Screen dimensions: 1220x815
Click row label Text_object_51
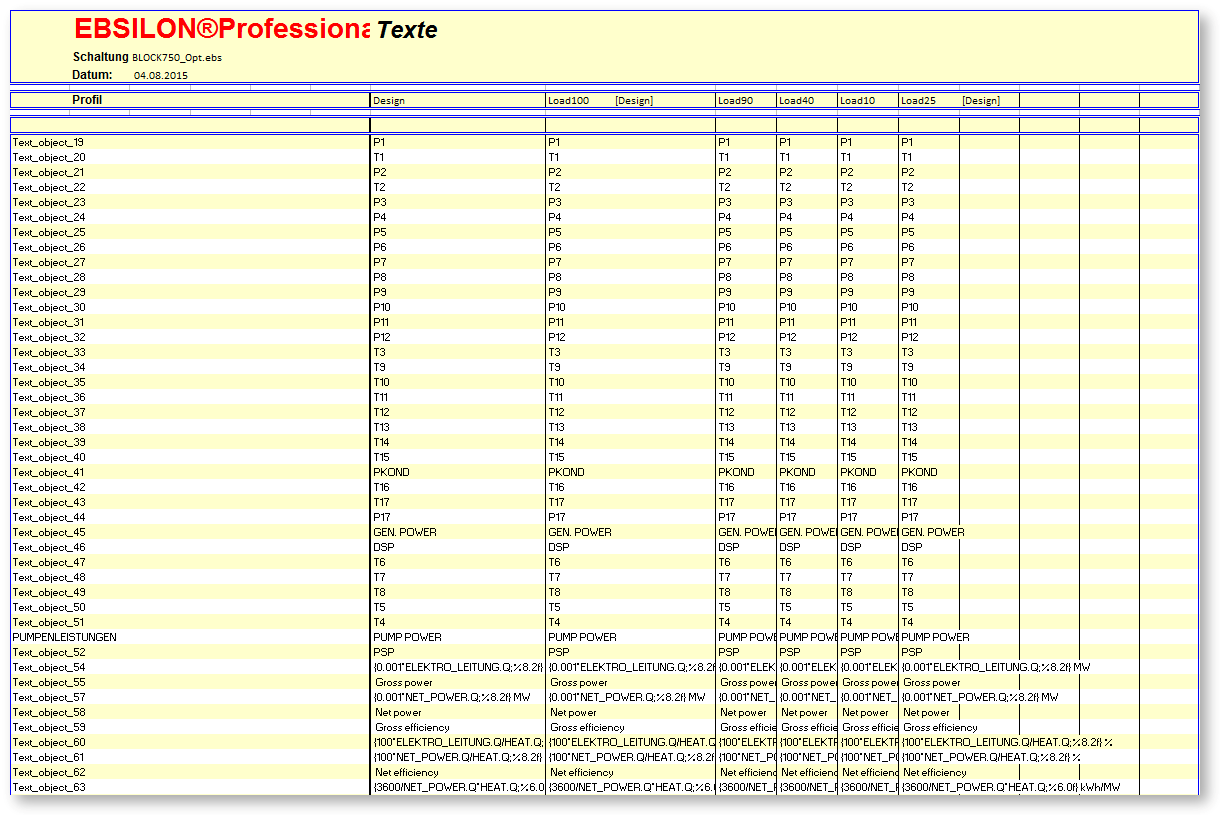click(49, 622)
